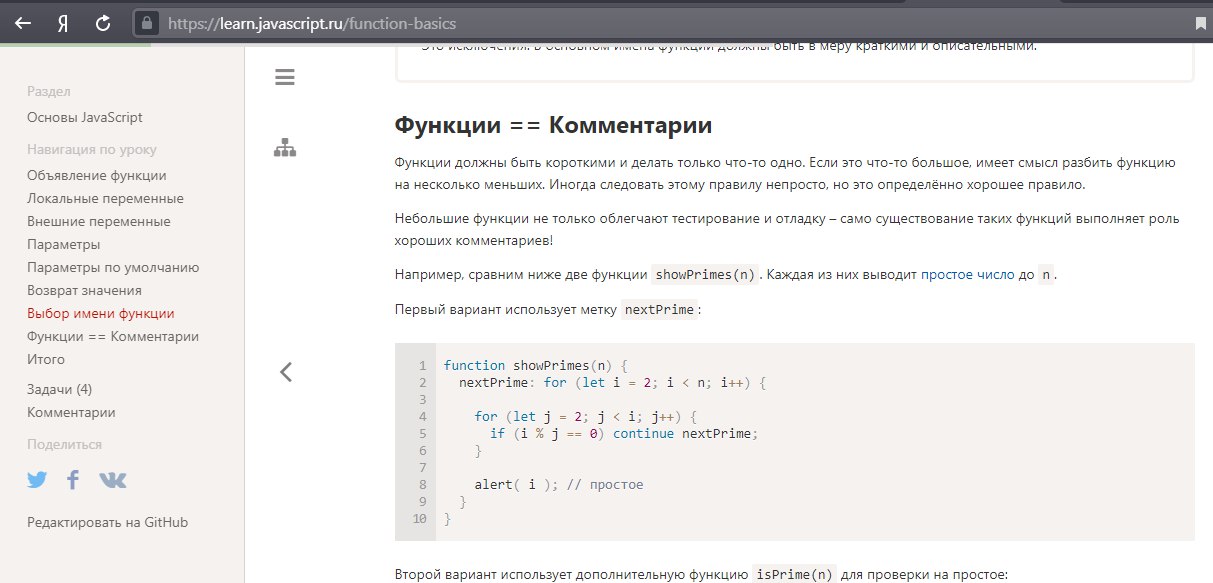Share the lesson on Twitter
The width and height of the screenshot is (1213, 583).
pyautogui.click(x=37, y=480)
